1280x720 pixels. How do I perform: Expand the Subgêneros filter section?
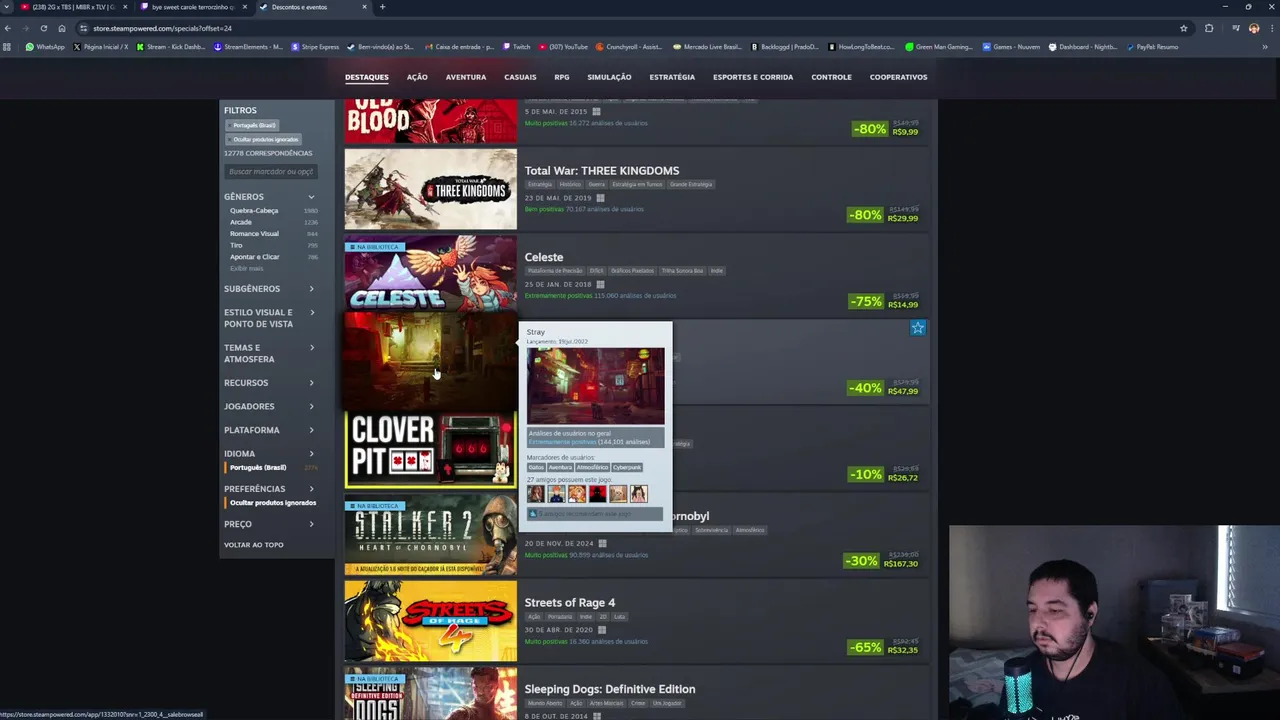point(270,289)
